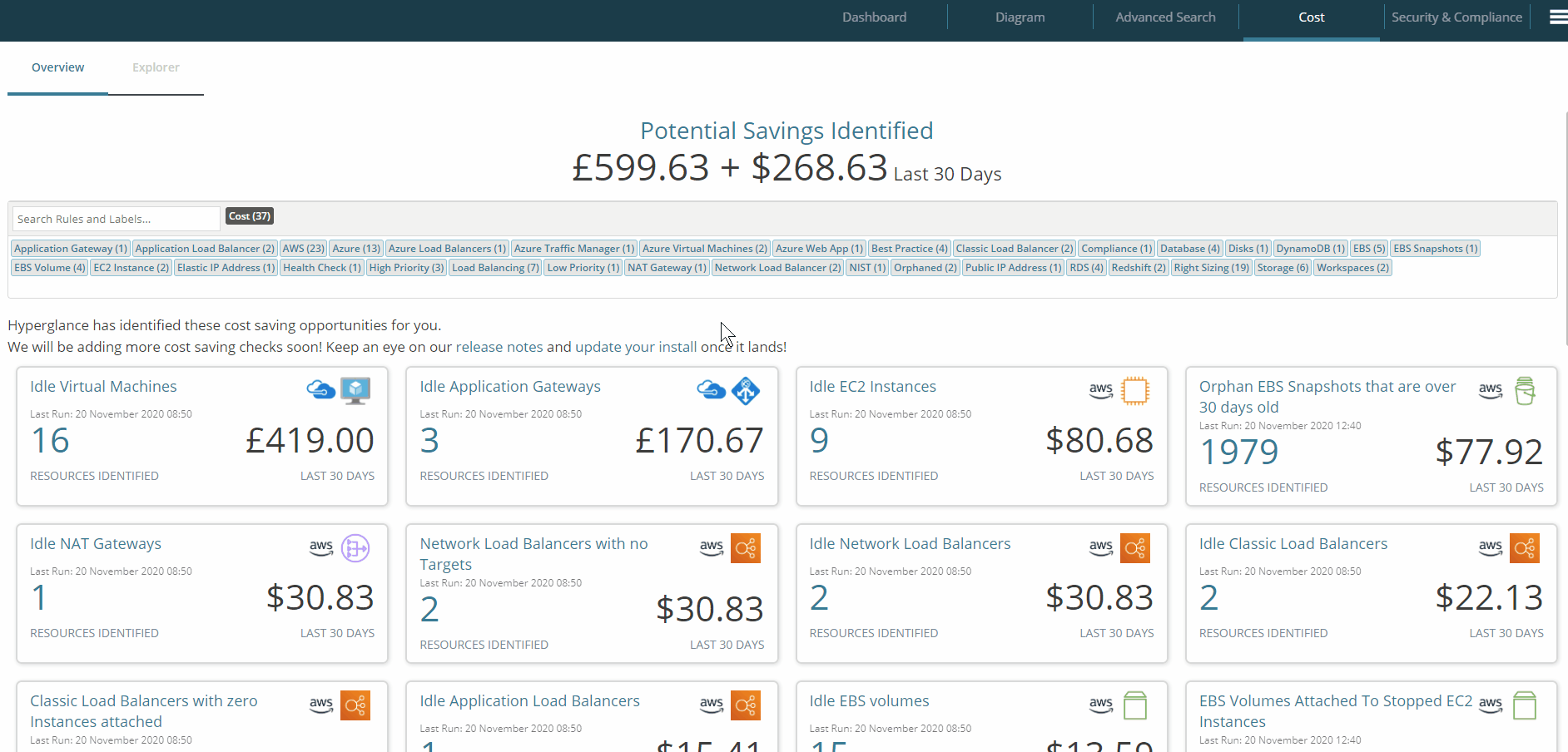1568x752 pixels.
Task: Click orange load balancer icon on Idle Network Load Balancers
Action: point(1135,548)
